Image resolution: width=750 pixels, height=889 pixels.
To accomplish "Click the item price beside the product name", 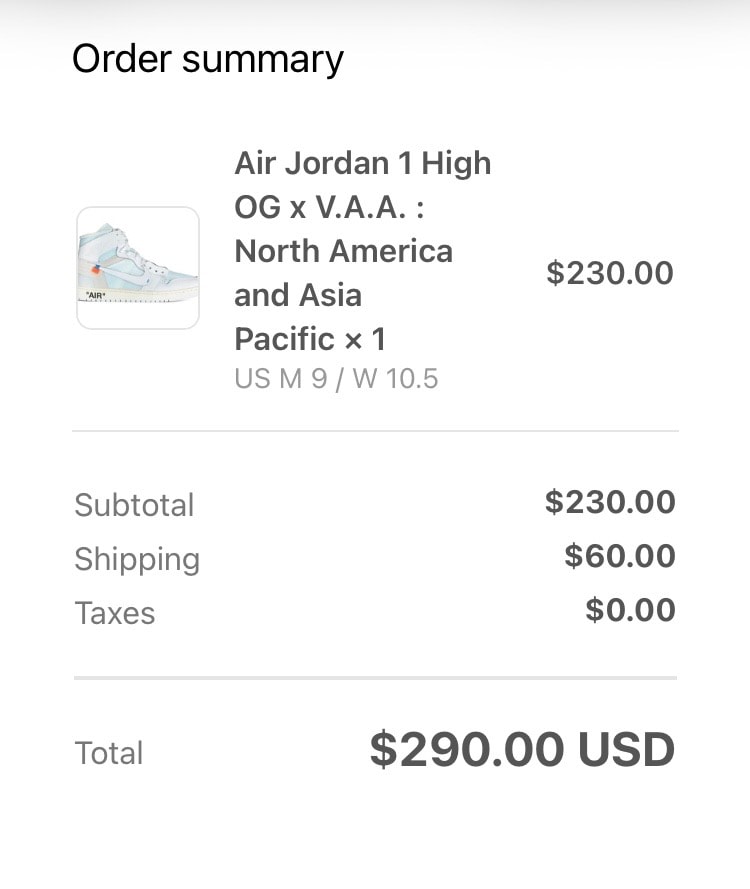I will (x=609, y=273).
